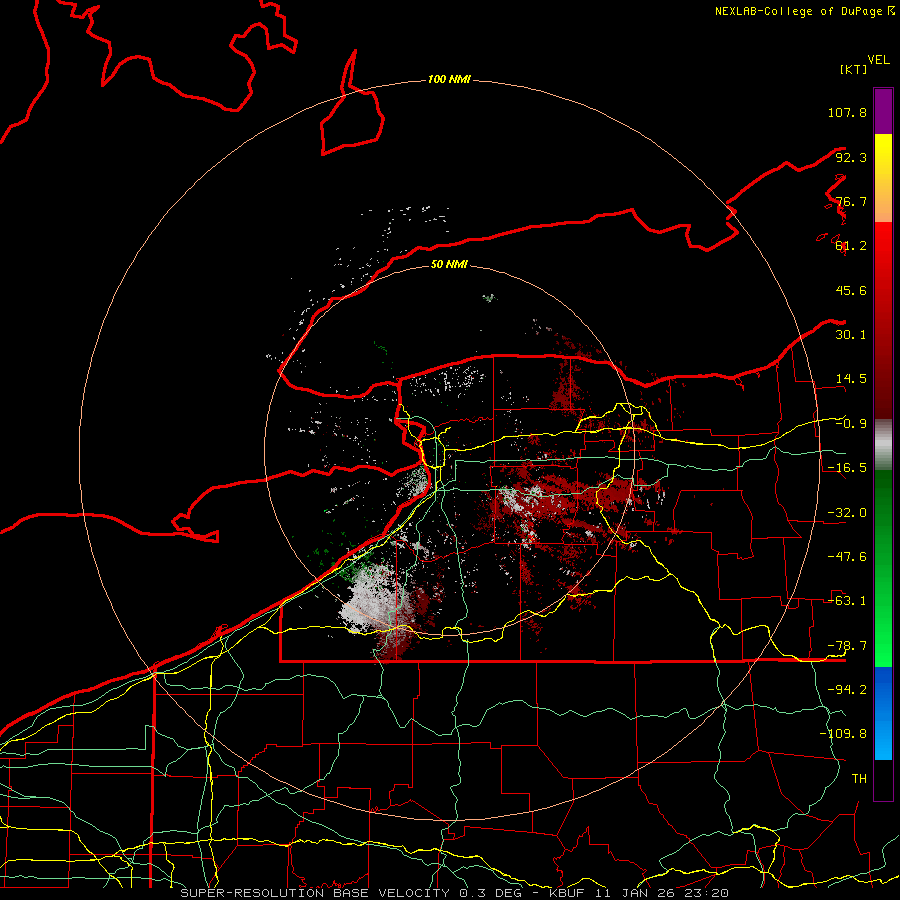This screenshot has width=900, height=900.
Task: Click the product title text at bottom
Action: tap(455, 893)
